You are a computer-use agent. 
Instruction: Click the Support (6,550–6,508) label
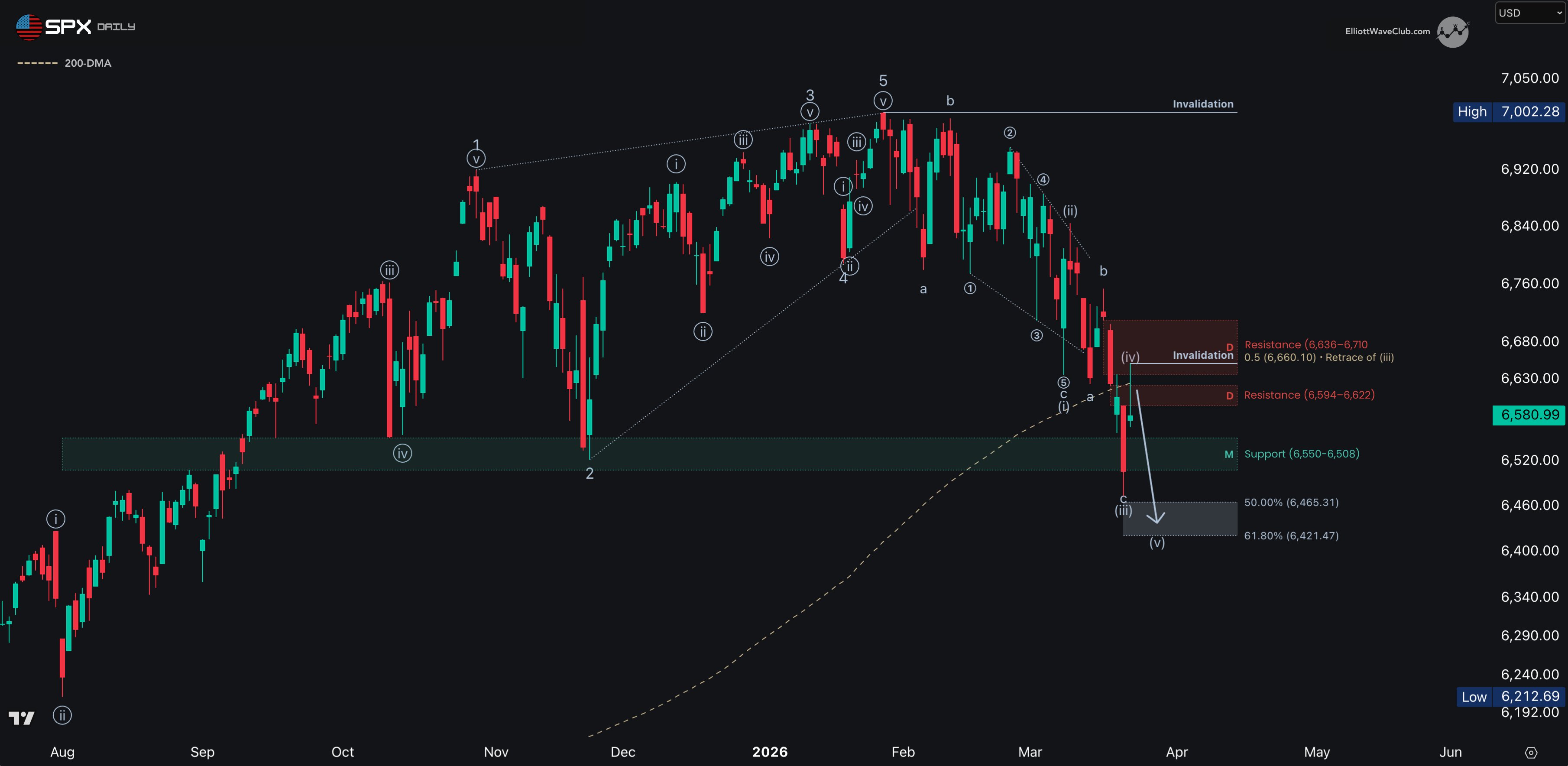(x=1301, y=454)
